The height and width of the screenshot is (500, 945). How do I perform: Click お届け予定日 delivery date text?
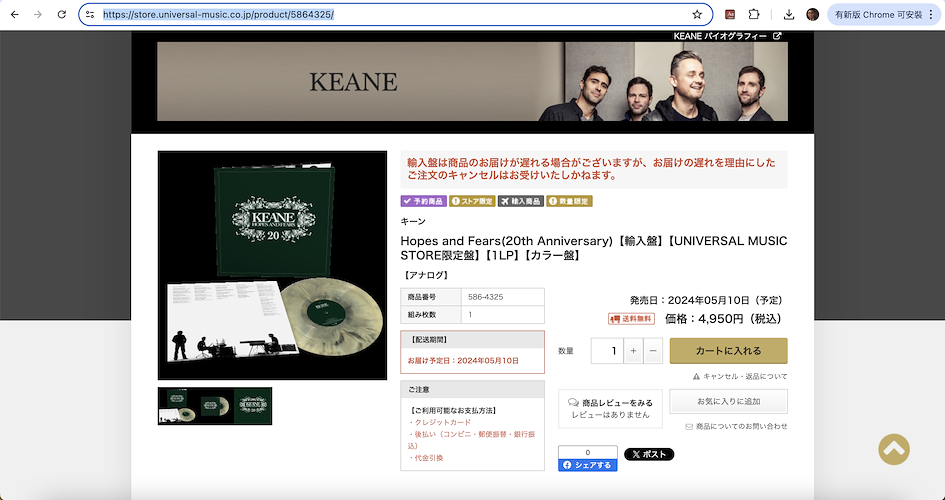tap(463, 361)
